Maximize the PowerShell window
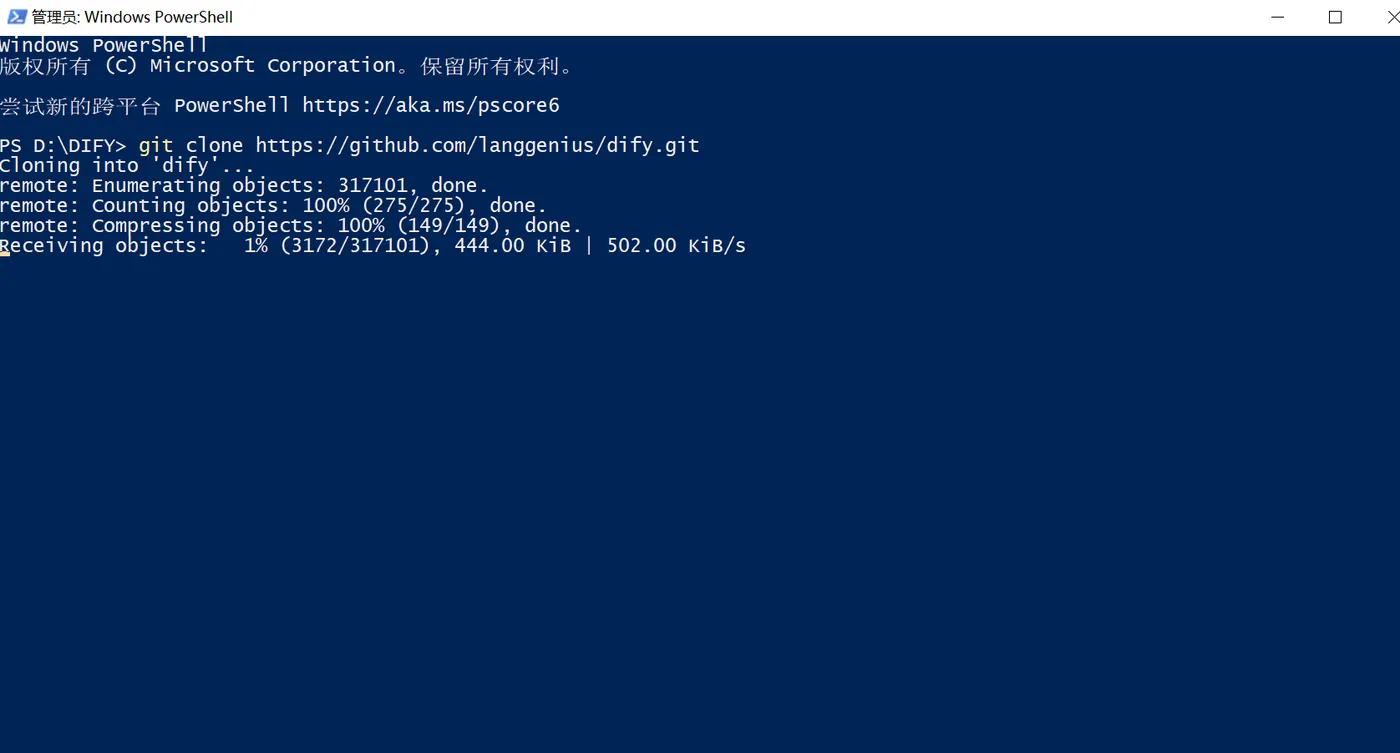Screen dimensions: 1400x753 coord(1335,17)
